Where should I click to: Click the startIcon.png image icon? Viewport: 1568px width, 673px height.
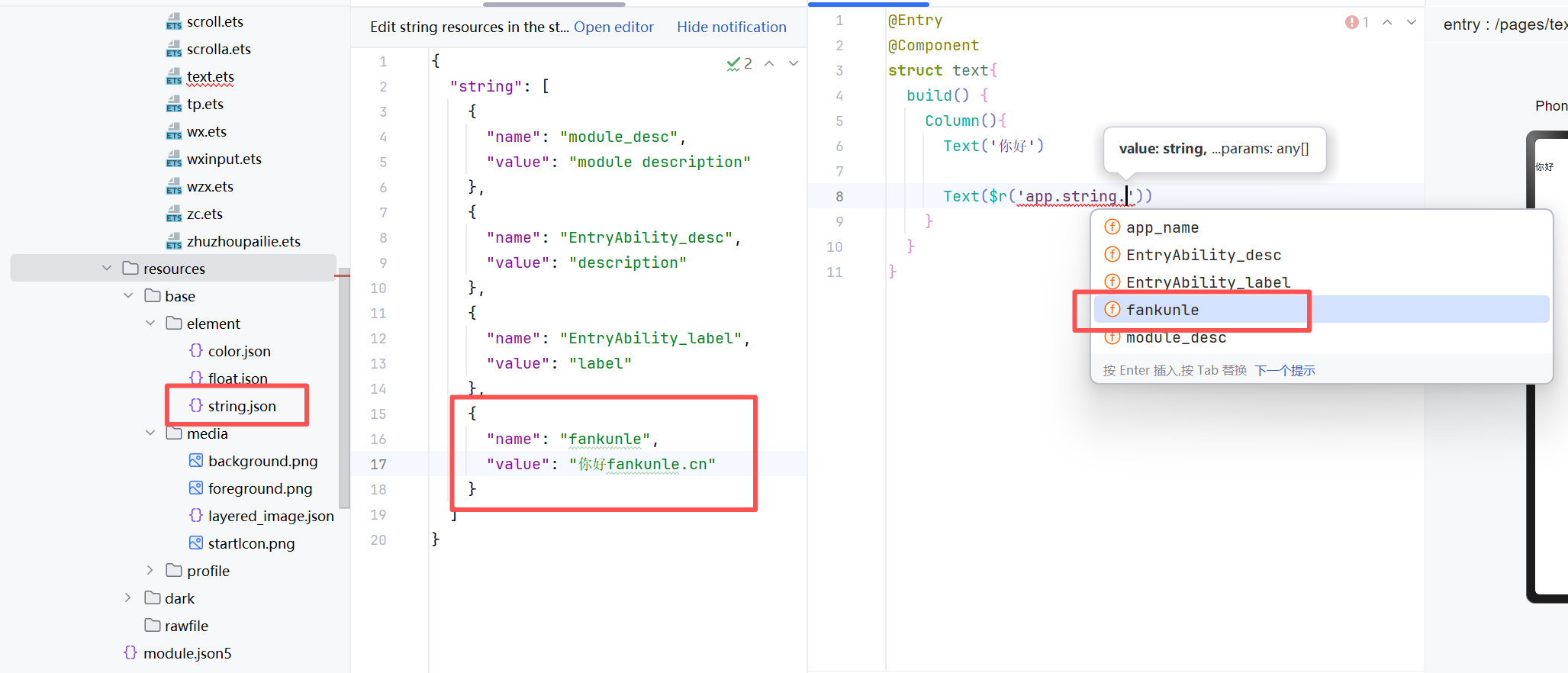[196, 543]
